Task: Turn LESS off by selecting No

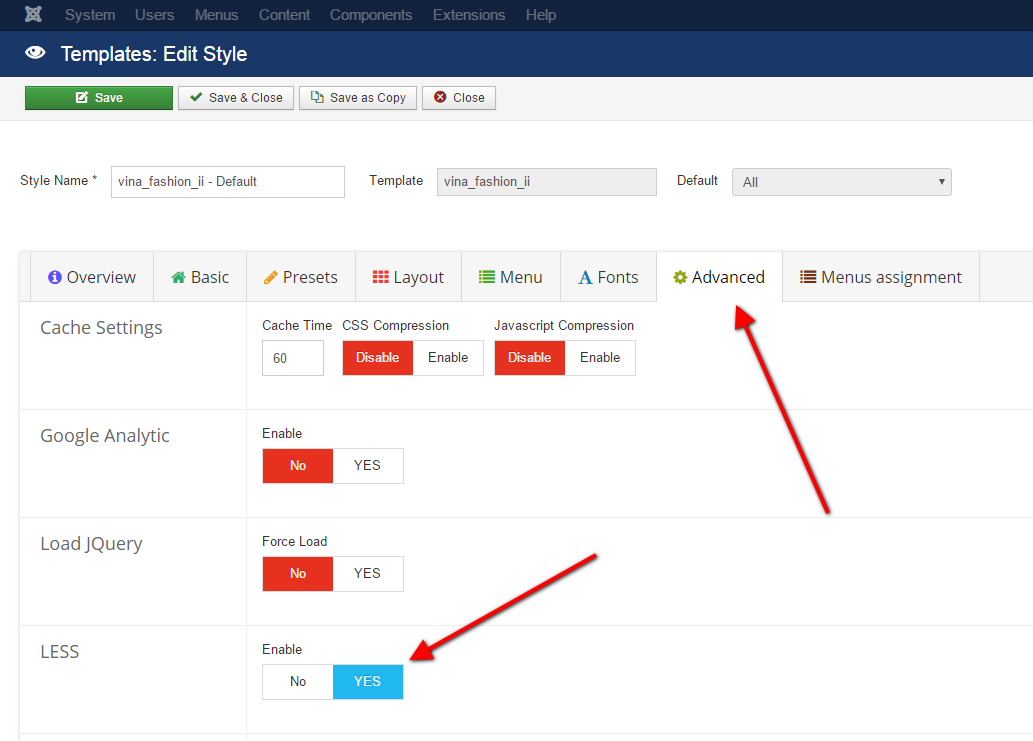Action: [x=298, y=682]
